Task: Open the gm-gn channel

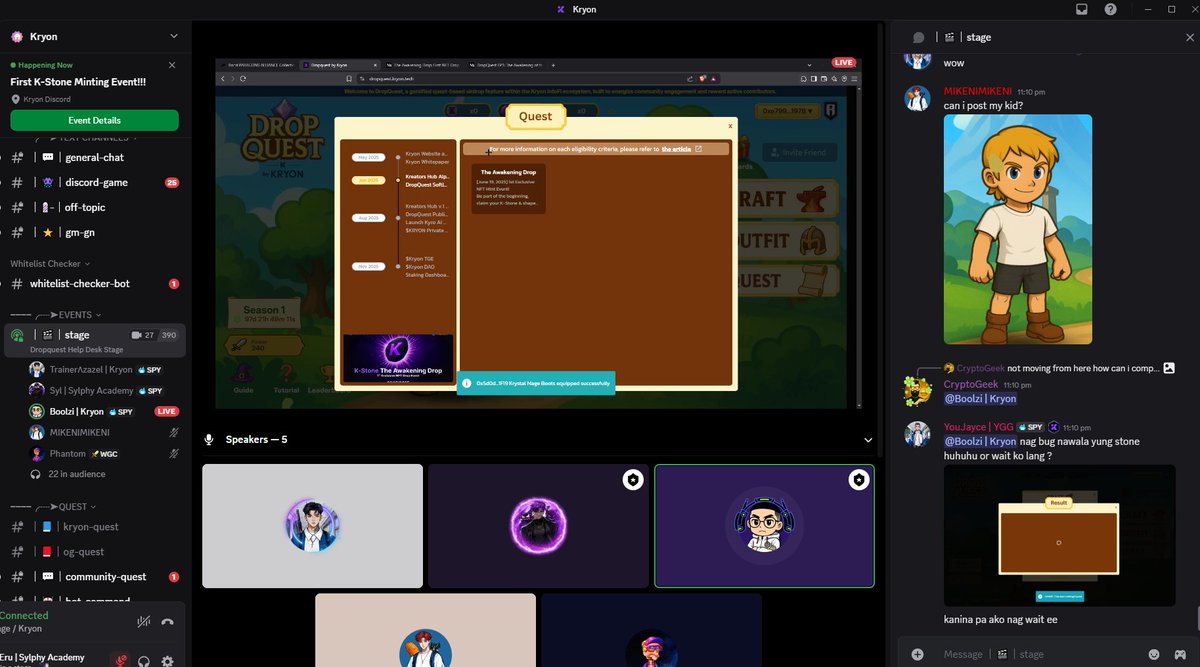Action: [93, 232]
